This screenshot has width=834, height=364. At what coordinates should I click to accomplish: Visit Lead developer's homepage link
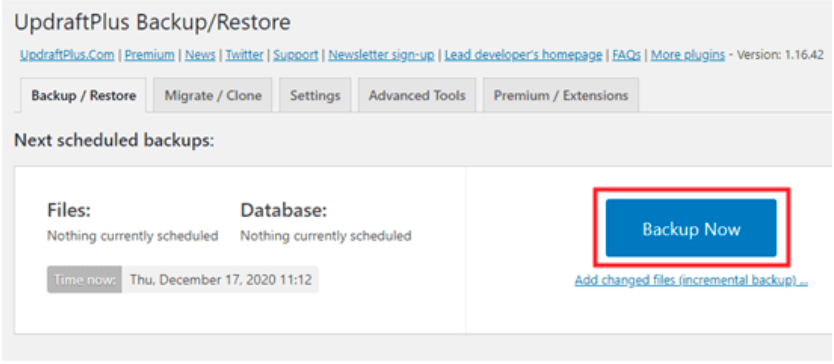(x=523, y=55)
